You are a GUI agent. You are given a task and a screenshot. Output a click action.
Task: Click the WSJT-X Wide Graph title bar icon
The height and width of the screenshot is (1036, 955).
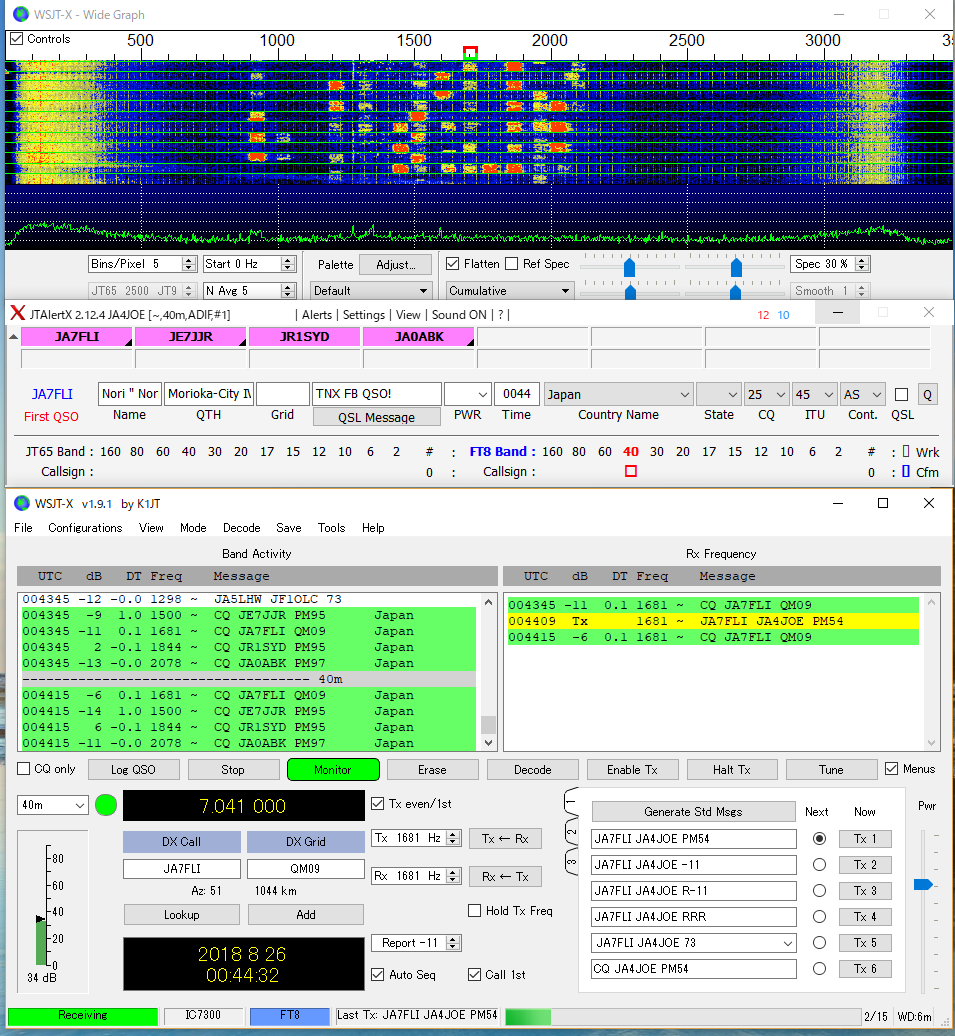point(21,14)
